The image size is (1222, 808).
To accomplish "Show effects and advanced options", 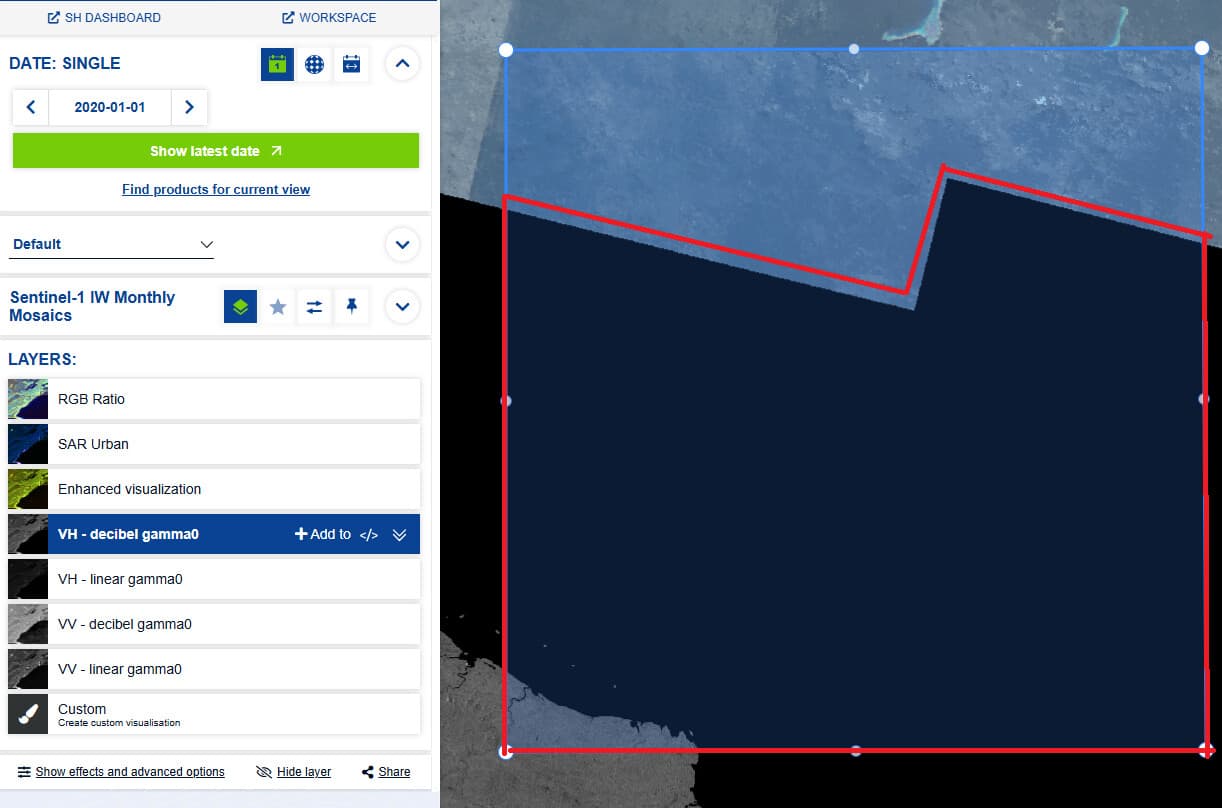I will pos(121,772).
